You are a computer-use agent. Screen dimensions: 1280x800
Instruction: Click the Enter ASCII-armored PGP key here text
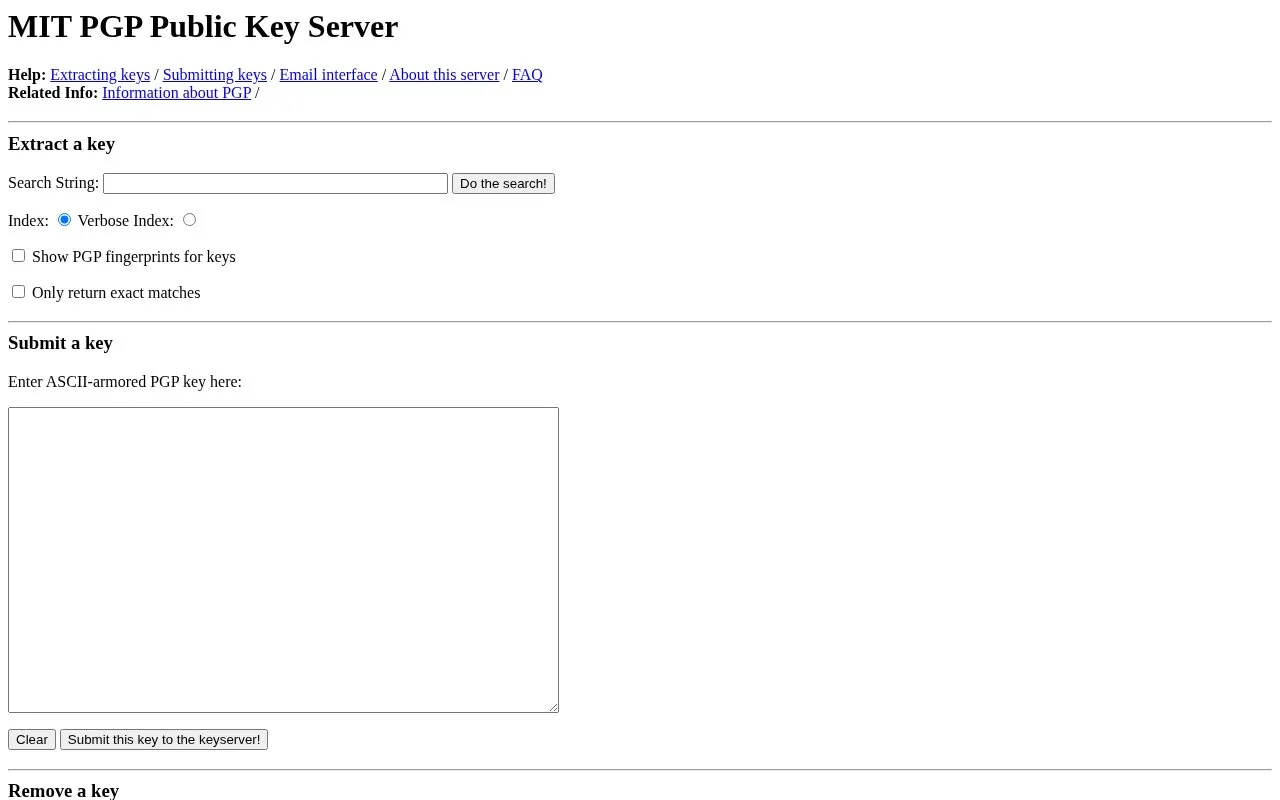coord(125,382)
